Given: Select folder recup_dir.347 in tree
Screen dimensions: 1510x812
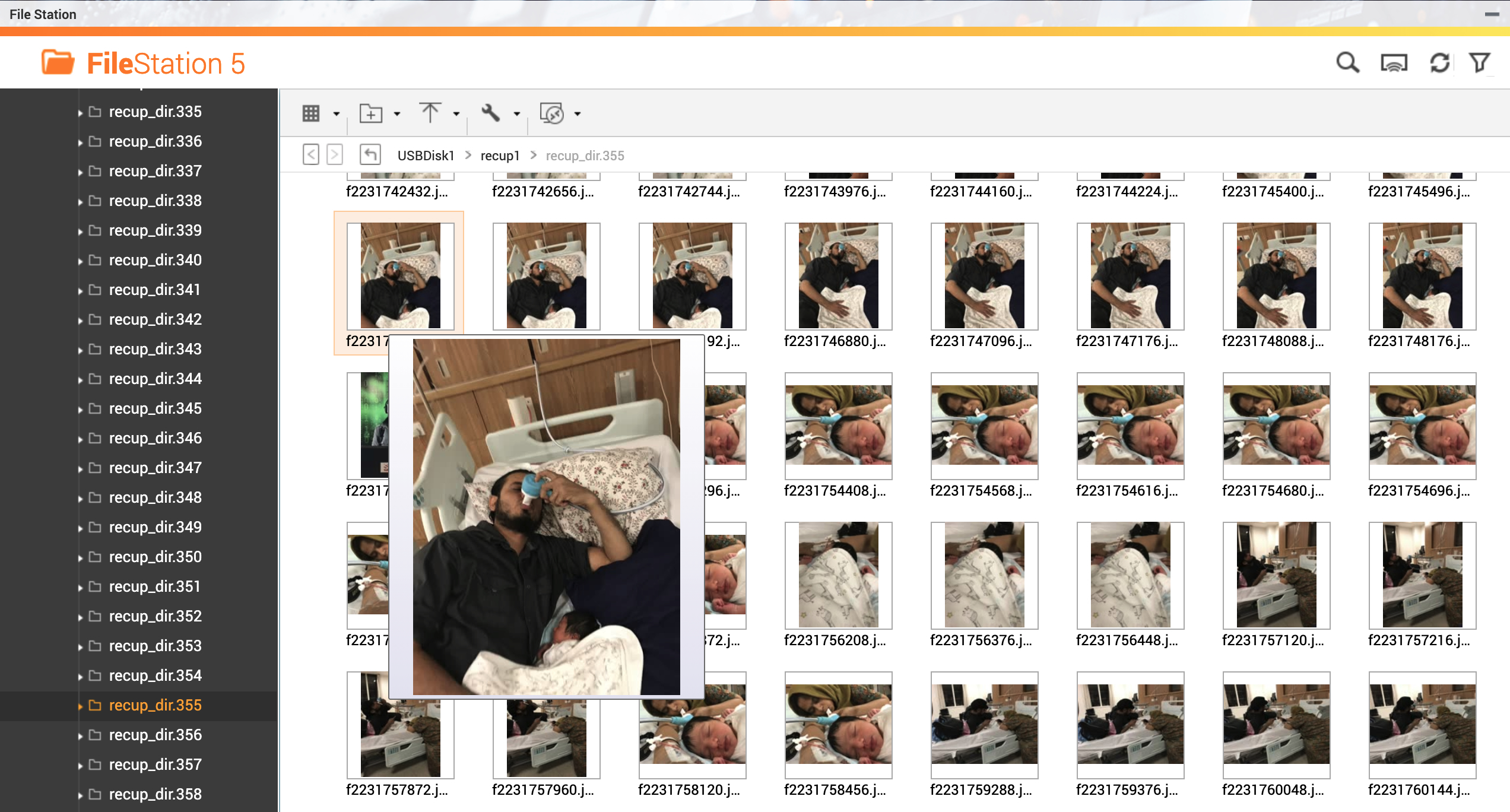Looking at the screenshot, I should [155, 468].
